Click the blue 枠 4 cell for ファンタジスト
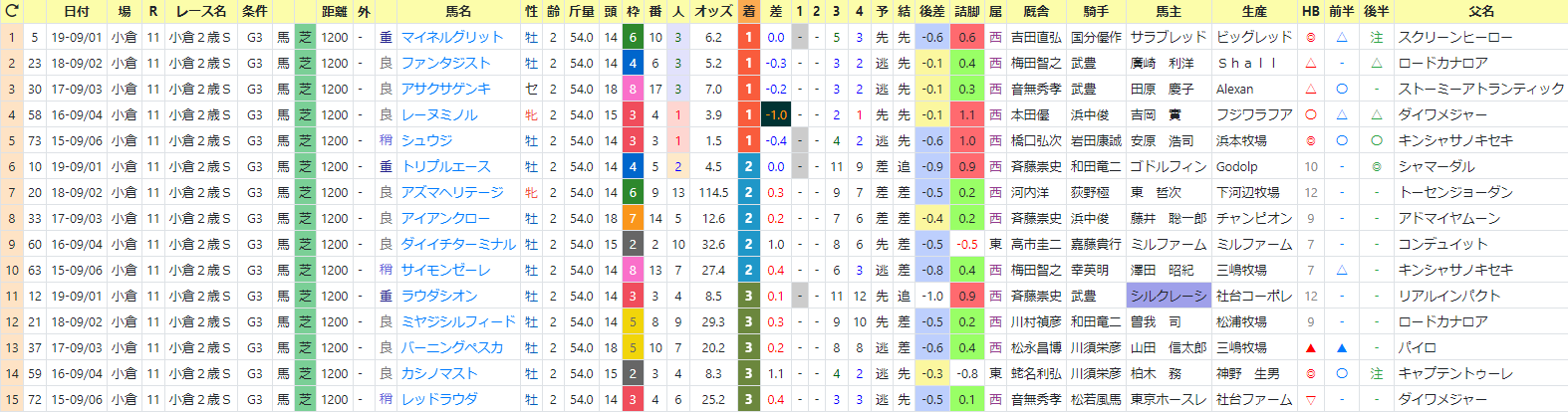The image size is (1568, 412). click(633, 63)
